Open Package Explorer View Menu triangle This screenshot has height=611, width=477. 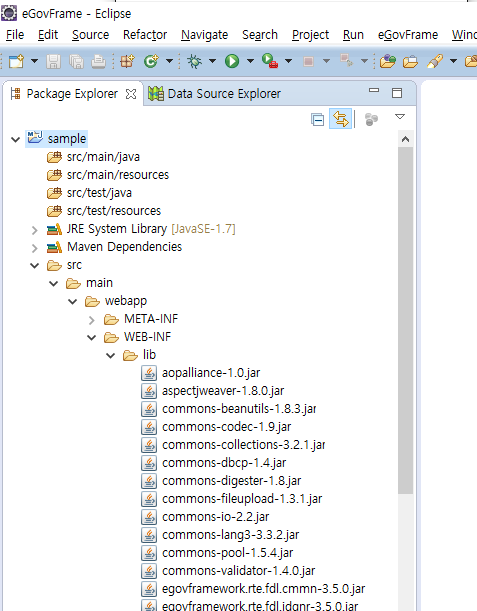[400, 117]
